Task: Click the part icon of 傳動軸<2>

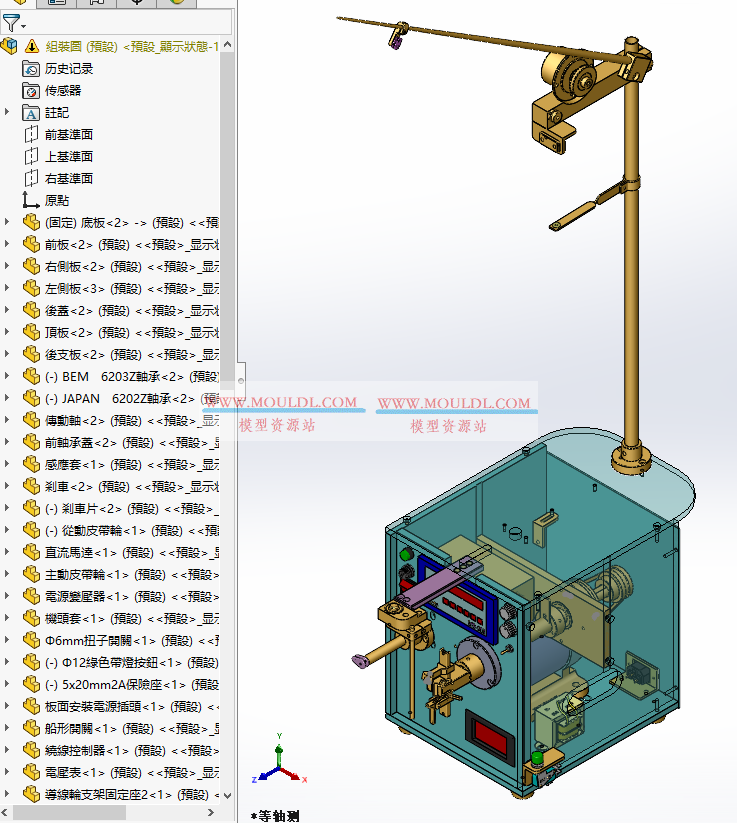Action: coord(31,420)
